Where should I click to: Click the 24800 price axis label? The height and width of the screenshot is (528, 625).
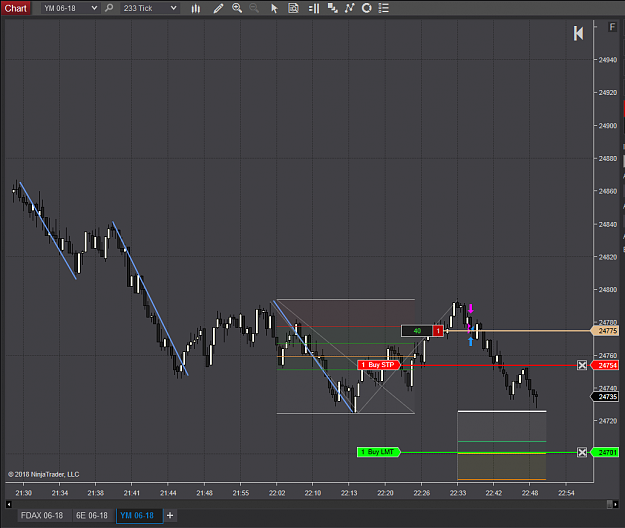[x=607, y=290]
